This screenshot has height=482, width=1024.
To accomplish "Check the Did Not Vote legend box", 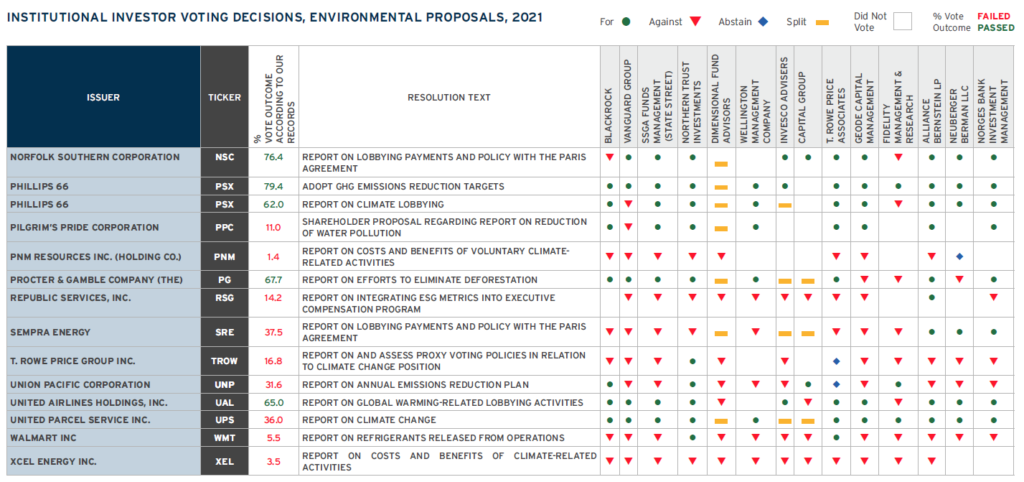I will click(x=902, y=21).
